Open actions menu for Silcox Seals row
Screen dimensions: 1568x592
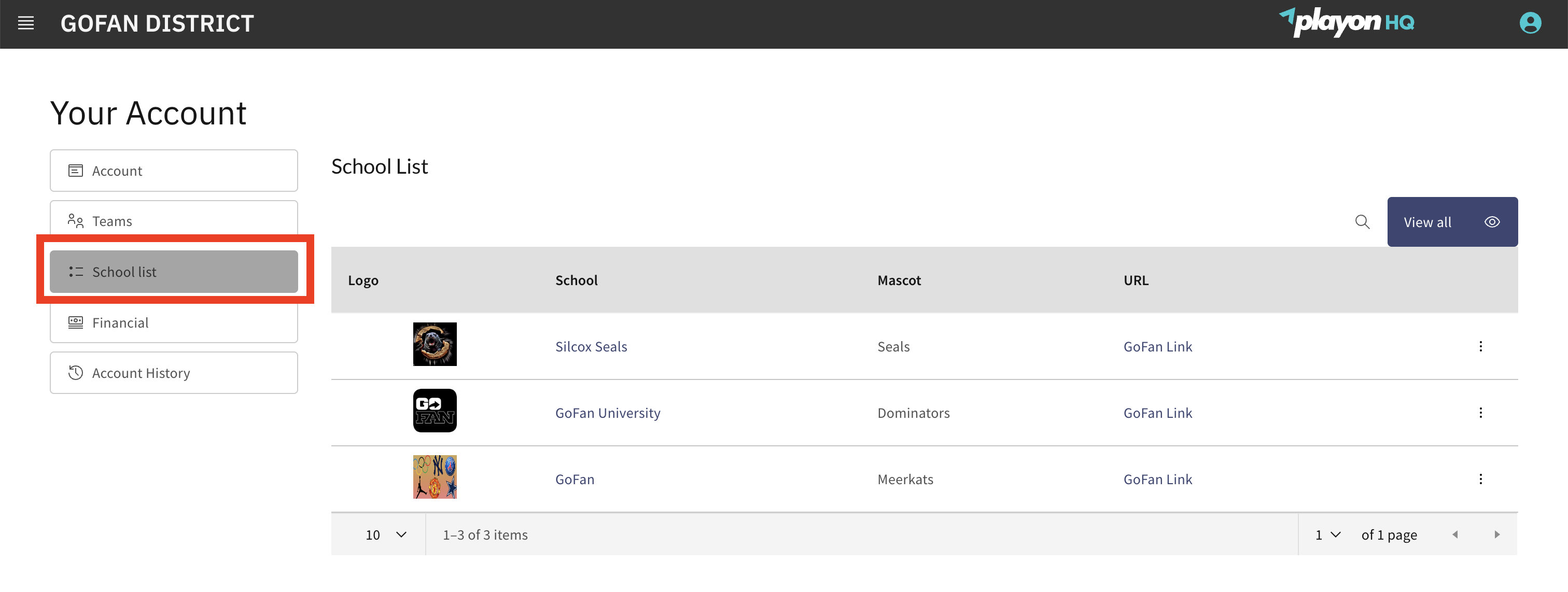[x=1480, y=347]
